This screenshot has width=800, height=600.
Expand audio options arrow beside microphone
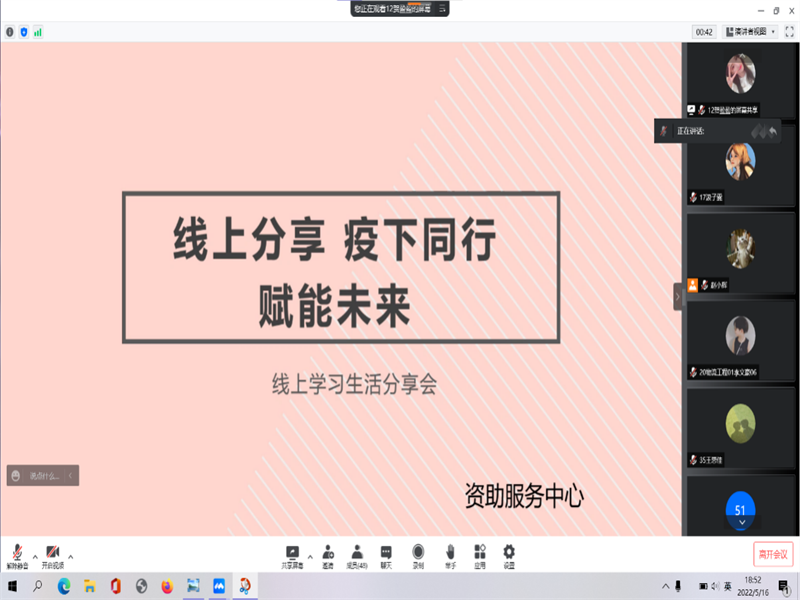point(35,556)
